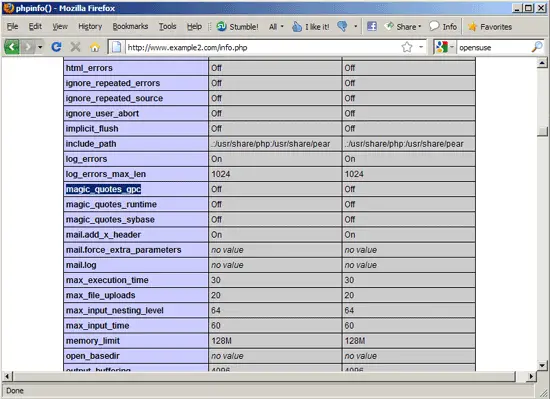Click the Facebook toolbar icon
Viewport: 550px width, 399px height.
(x=372, y=26)
